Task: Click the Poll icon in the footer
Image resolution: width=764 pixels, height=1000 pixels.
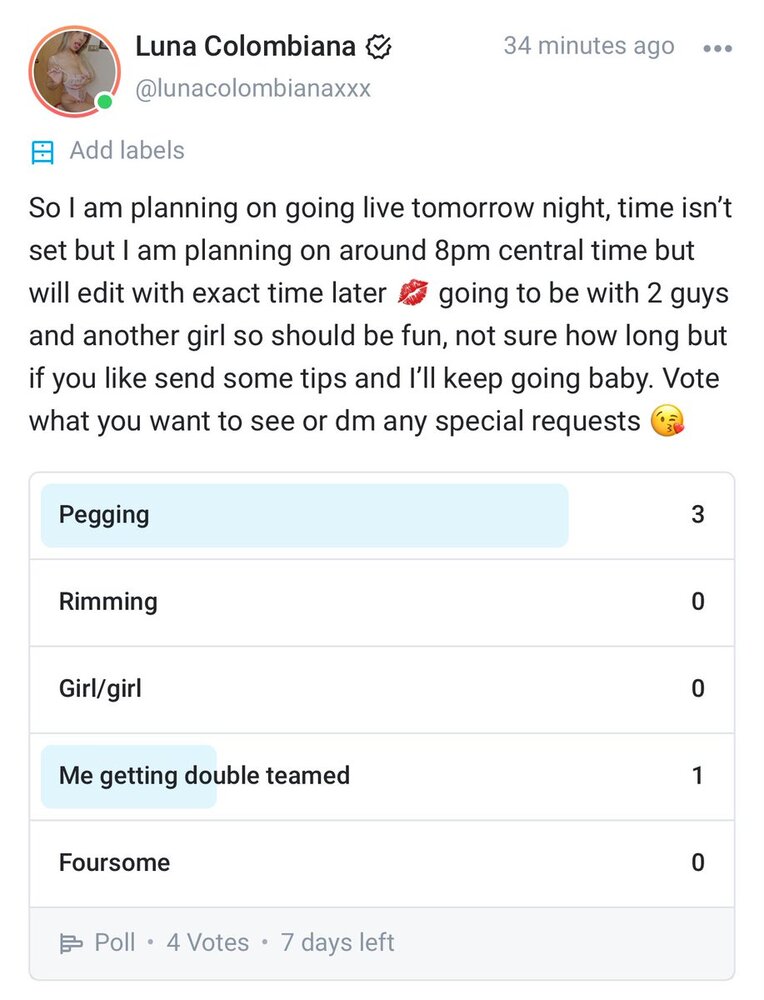Action: (x=71, y=943)
